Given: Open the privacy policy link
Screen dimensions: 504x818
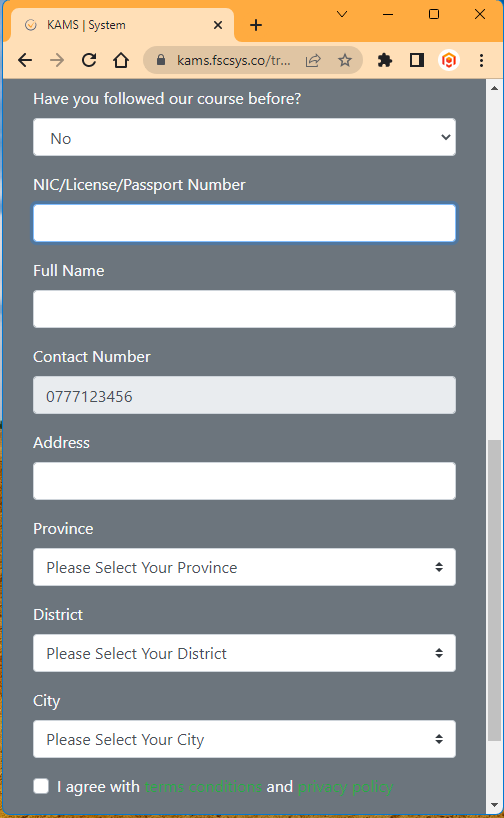Looking at the screenshot, I should tap(345, 786).
